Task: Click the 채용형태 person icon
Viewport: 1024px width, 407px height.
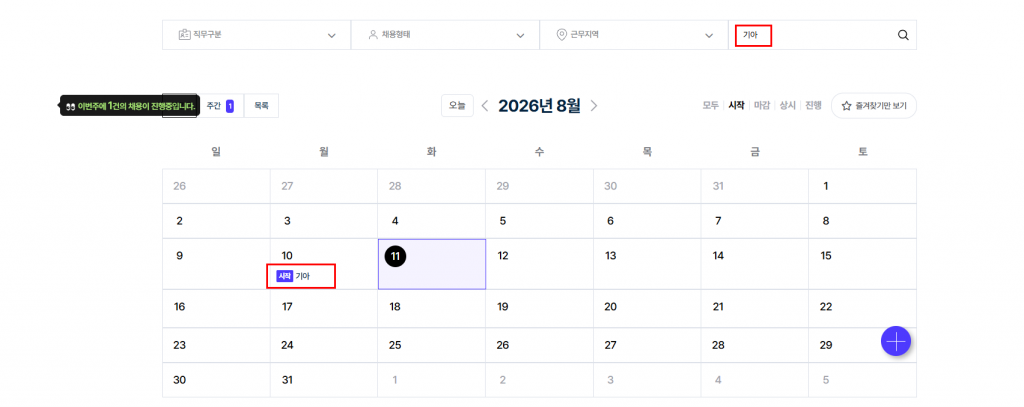Action: (x=373, y=35)
